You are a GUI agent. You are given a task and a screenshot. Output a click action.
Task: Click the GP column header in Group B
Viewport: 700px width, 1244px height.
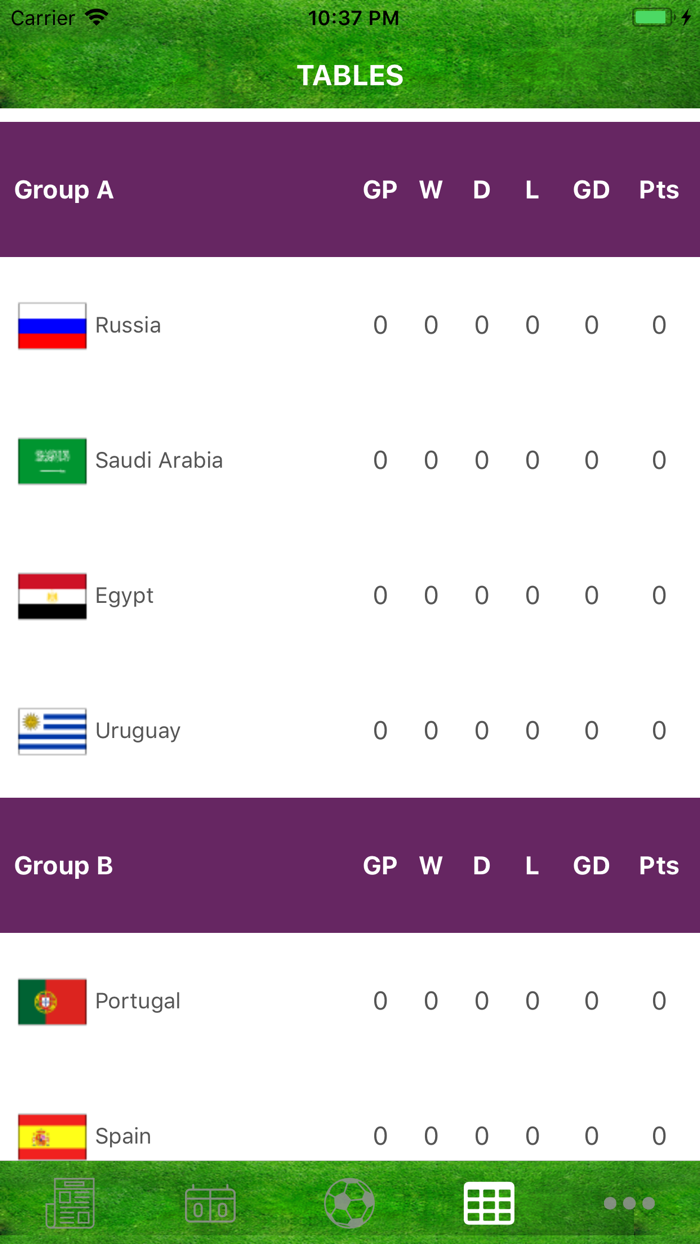tap(380, 866)
